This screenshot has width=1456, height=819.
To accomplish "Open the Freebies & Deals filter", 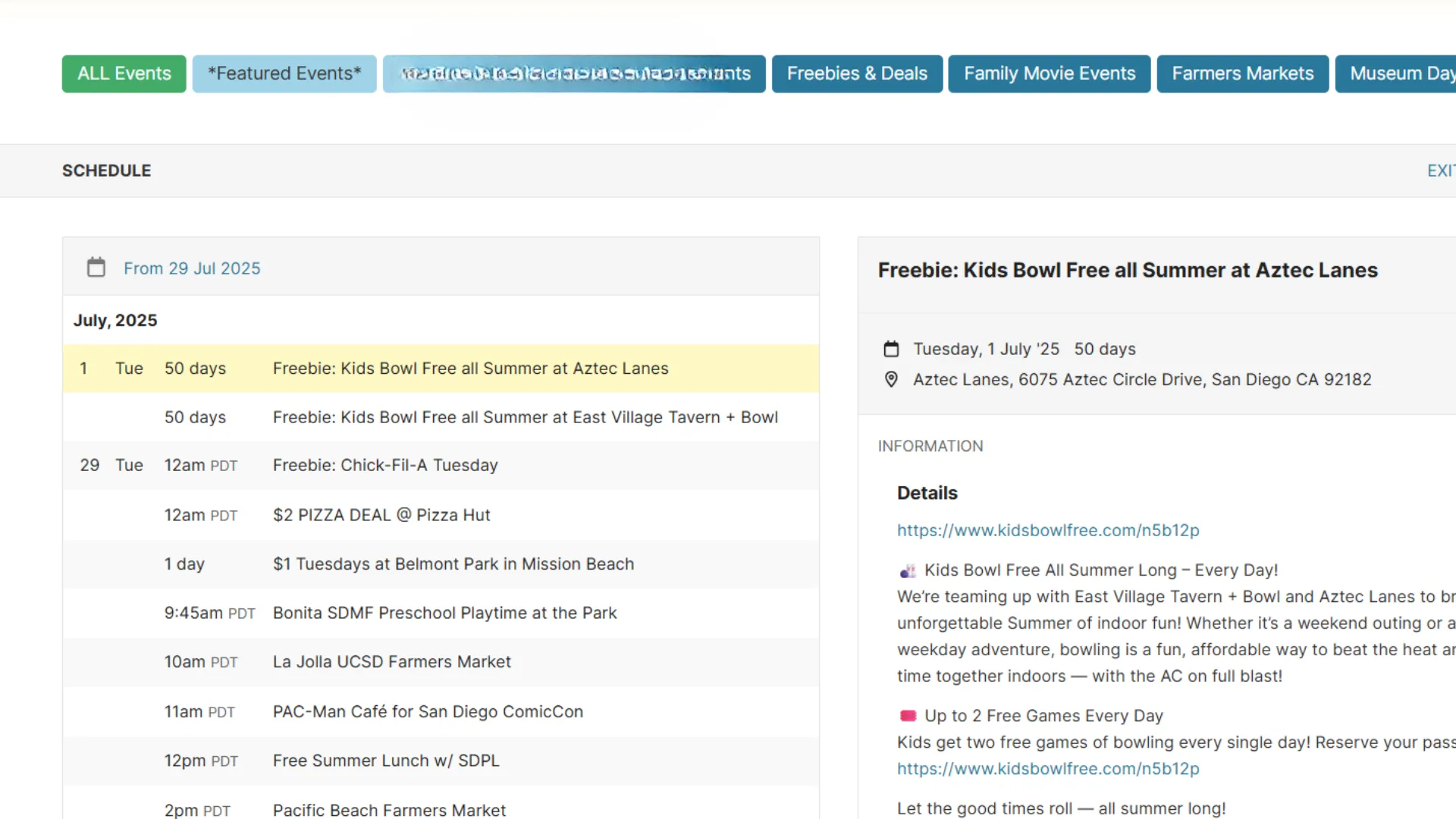I will [x=857, y=74].
